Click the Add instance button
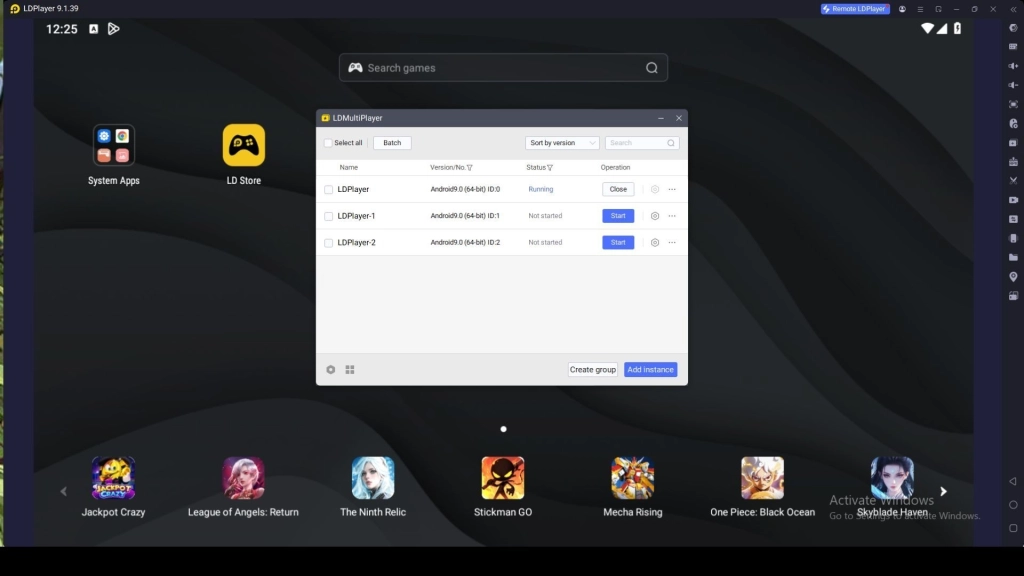The image size is (1024, 576). point(650,369)
